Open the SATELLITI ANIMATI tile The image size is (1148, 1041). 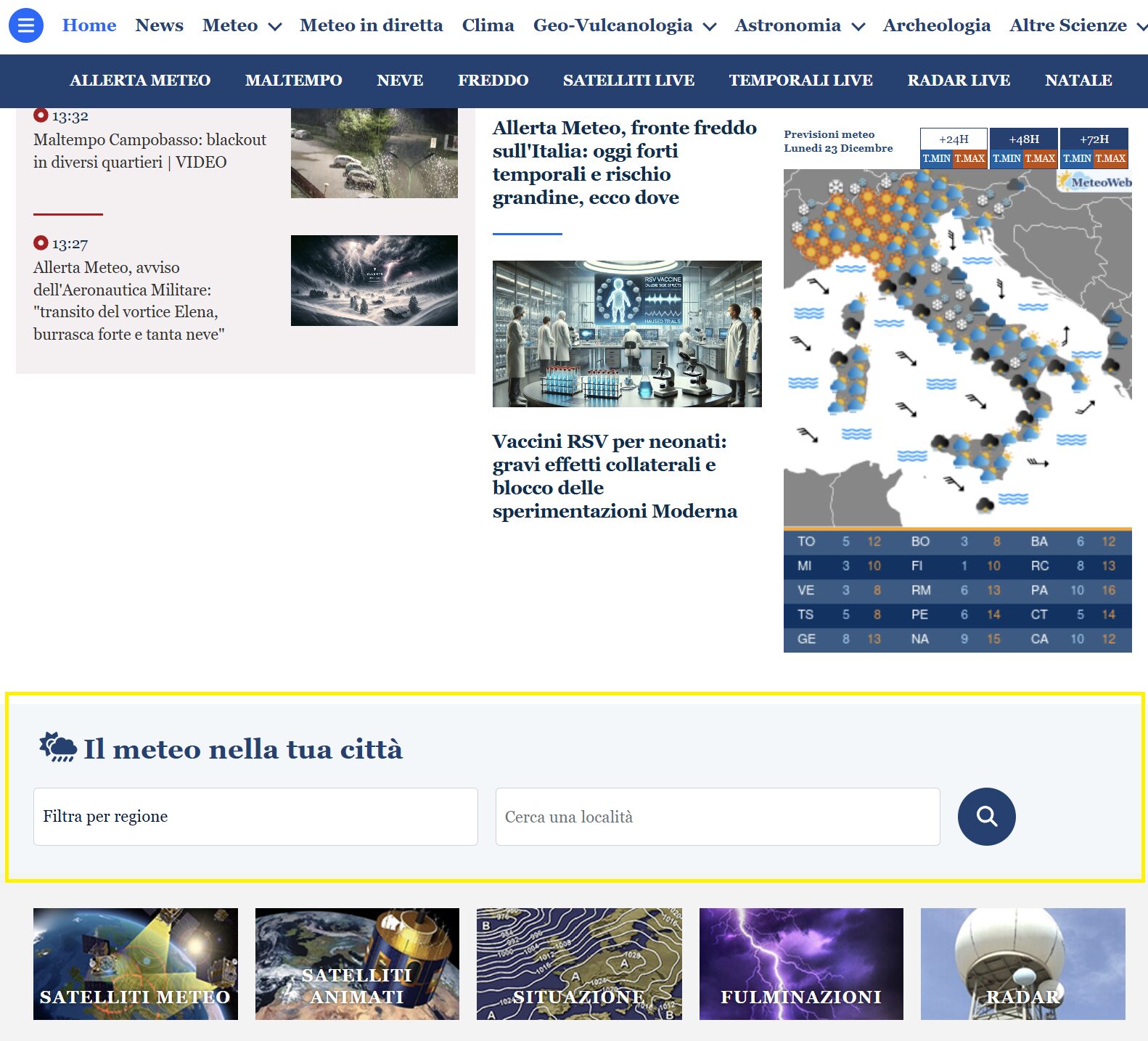pyautogui.click(x=357, y=964)
